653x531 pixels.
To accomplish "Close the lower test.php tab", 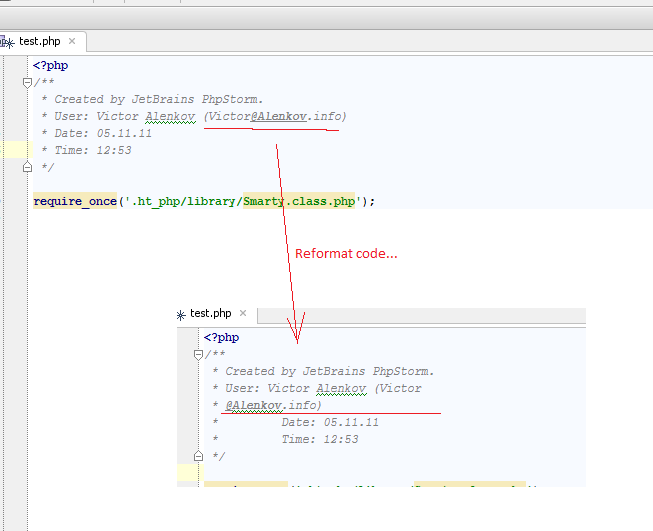I will click(243, 313).
